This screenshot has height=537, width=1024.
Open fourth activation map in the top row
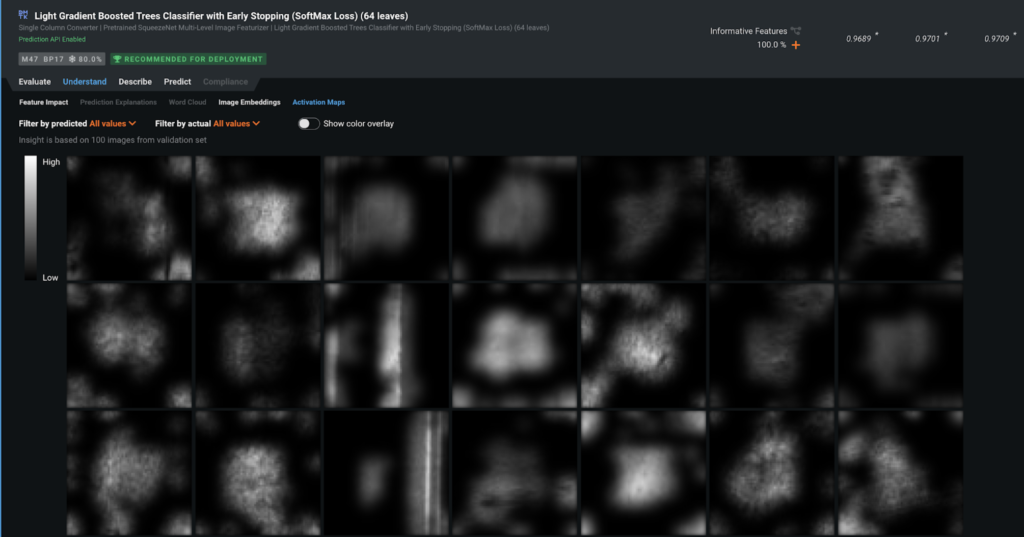click(x=515, y=218)
